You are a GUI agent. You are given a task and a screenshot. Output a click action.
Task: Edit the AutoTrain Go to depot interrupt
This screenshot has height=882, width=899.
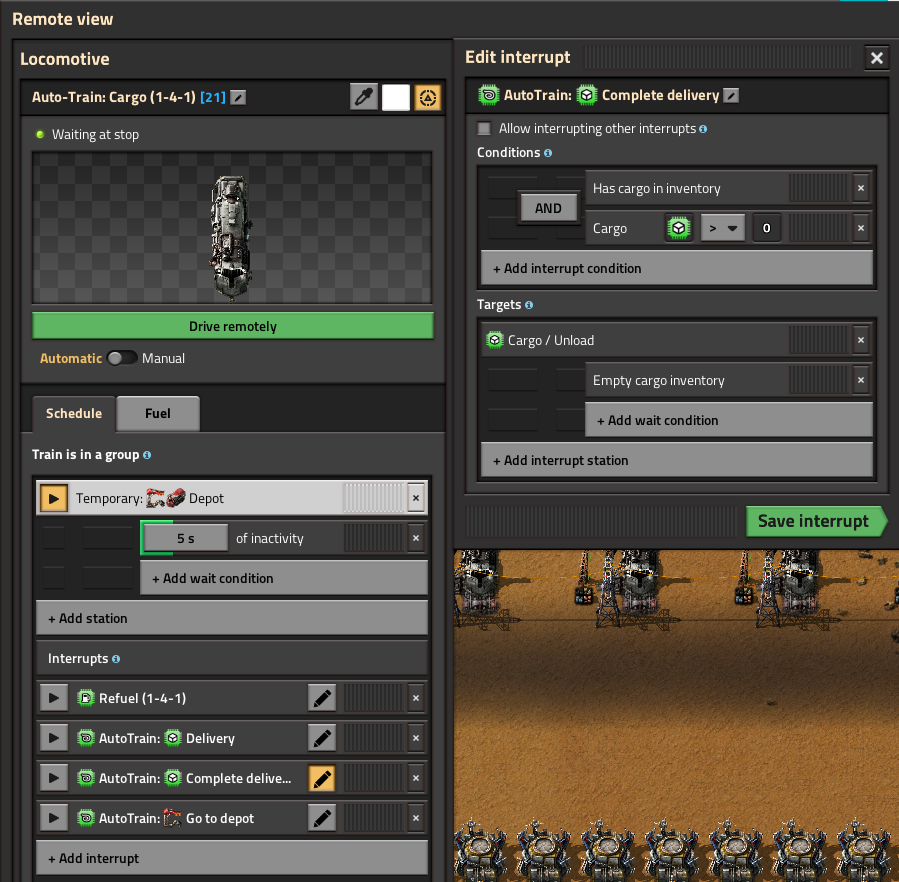pyautogui.click(x=322, y=818)
